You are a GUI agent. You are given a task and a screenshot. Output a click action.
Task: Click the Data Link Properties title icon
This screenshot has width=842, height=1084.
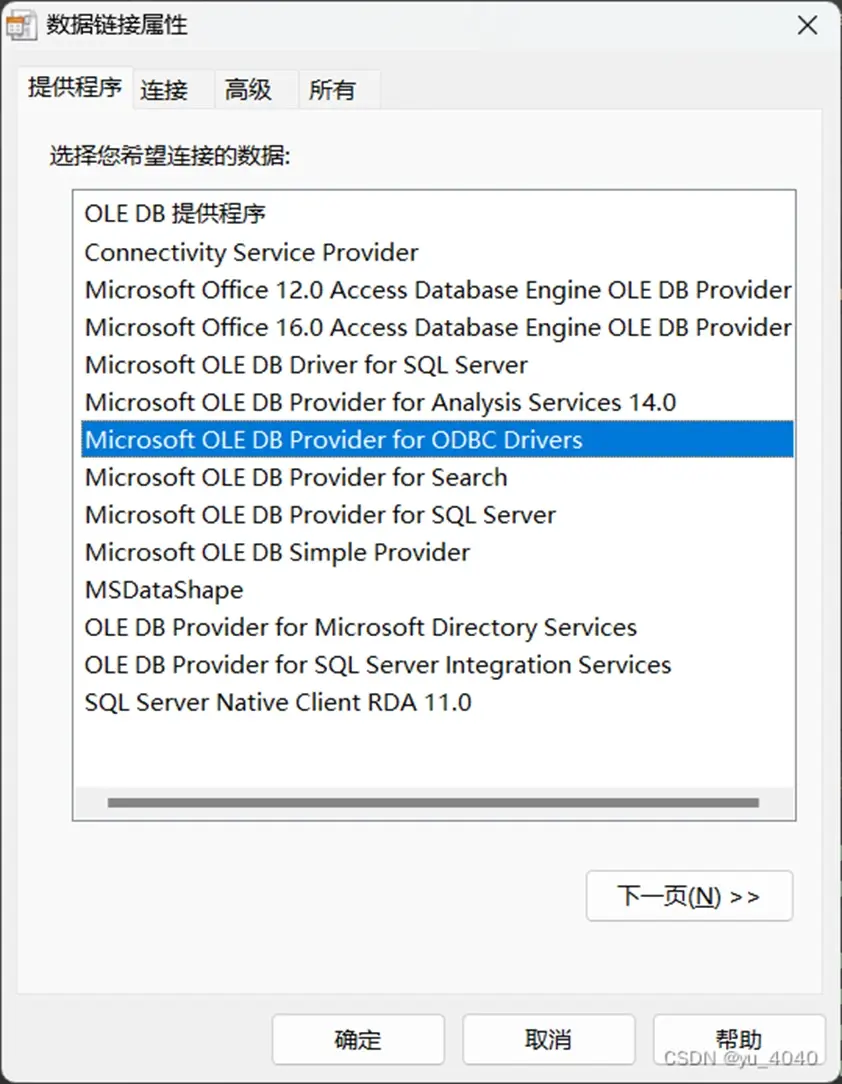[21, 26]
